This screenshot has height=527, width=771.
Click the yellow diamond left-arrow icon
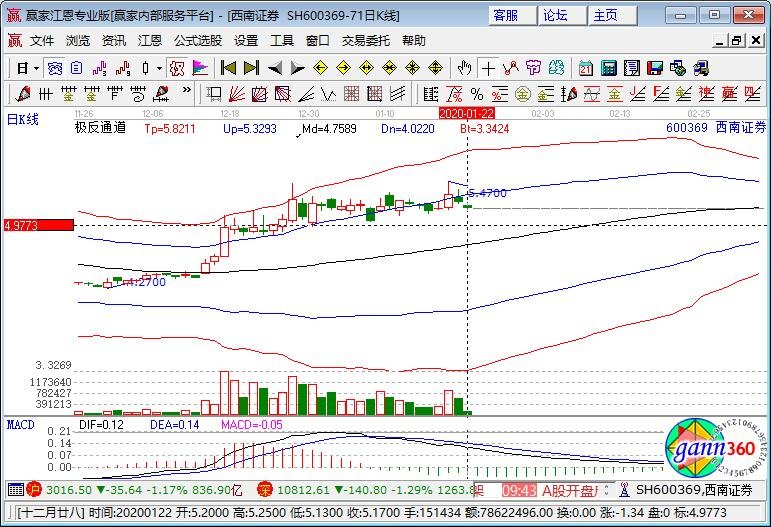click(321, 68)
